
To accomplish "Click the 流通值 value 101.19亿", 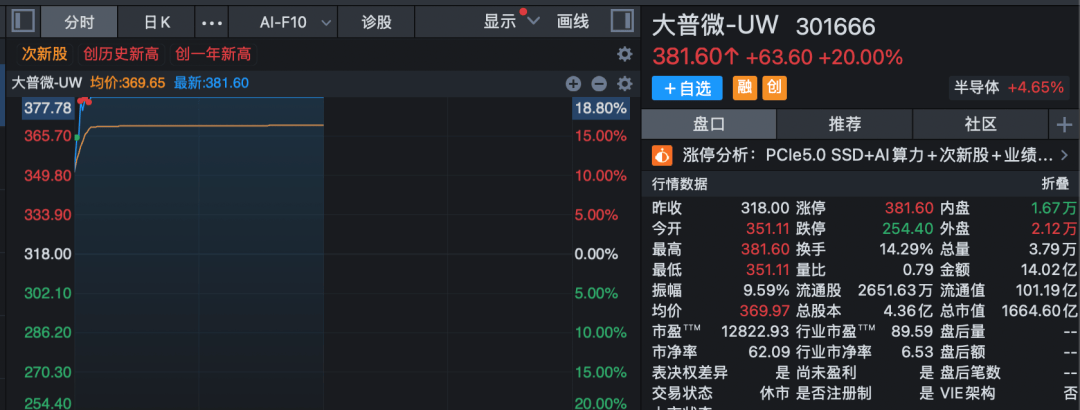I will (1047, 290).
